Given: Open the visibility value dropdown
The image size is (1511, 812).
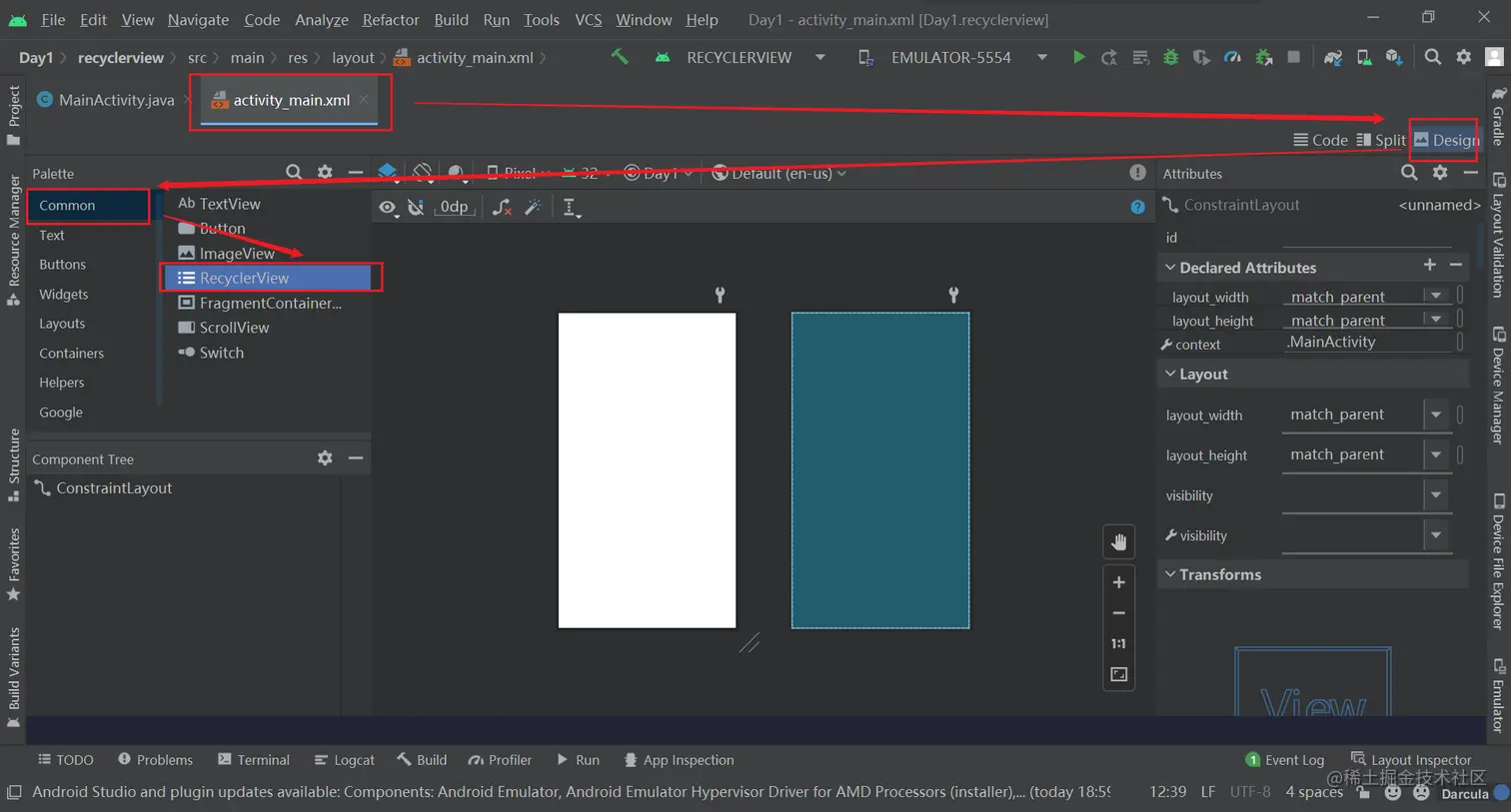Looking at the screenshot, I should point(1436,495).
